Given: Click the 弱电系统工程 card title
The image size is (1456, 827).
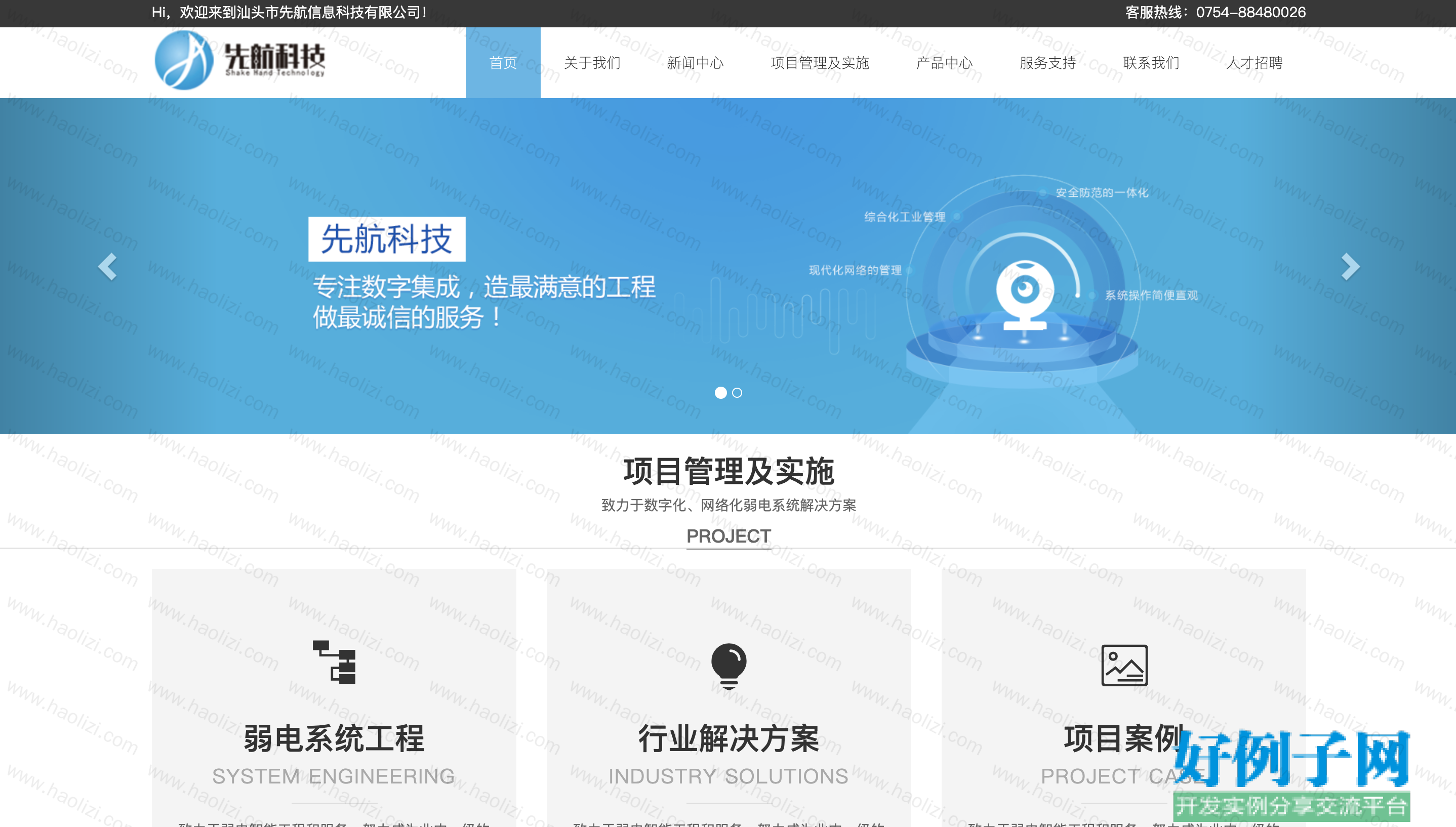Looking at the screenshot, I should (334, 738).
